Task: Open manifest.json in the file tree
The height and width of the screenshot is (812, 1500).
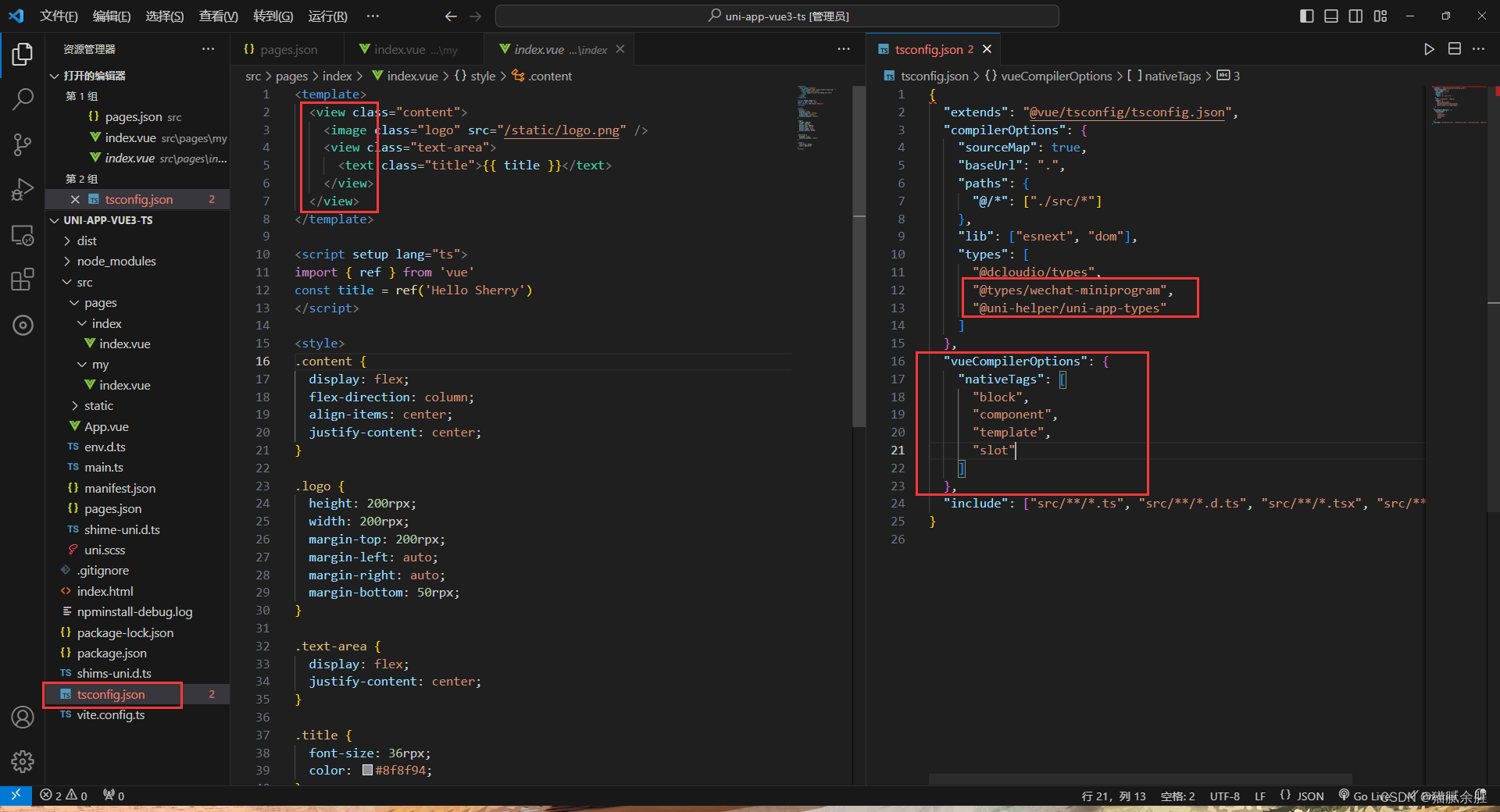Action: click(120, 489)
